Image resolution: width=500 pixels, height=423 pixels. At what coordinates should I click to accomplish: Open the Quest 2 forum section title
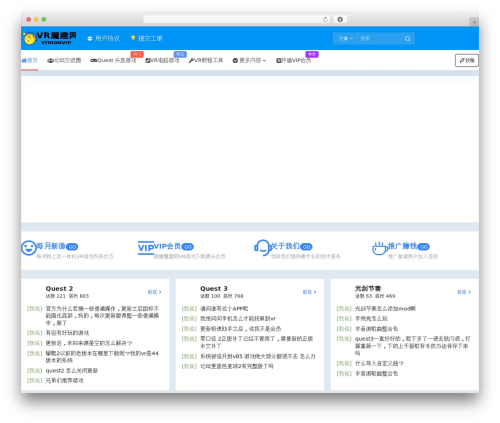(x=59, y=288)
